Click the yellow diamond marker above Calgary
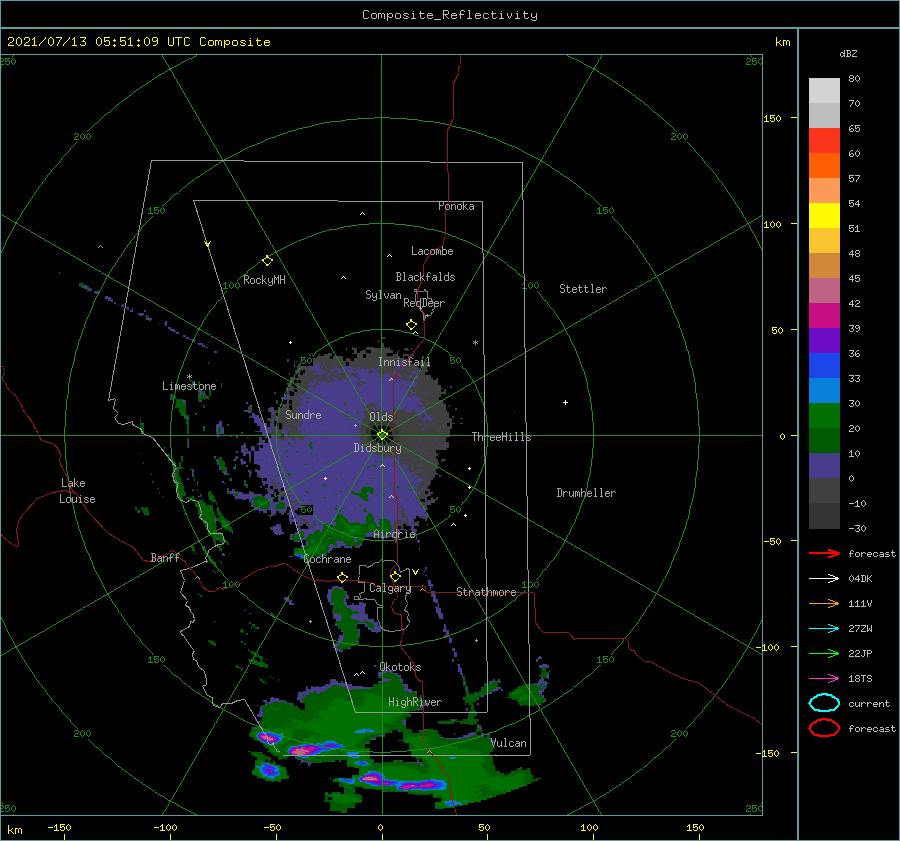Viewport: 900px width, 841px height. [395, 576]
